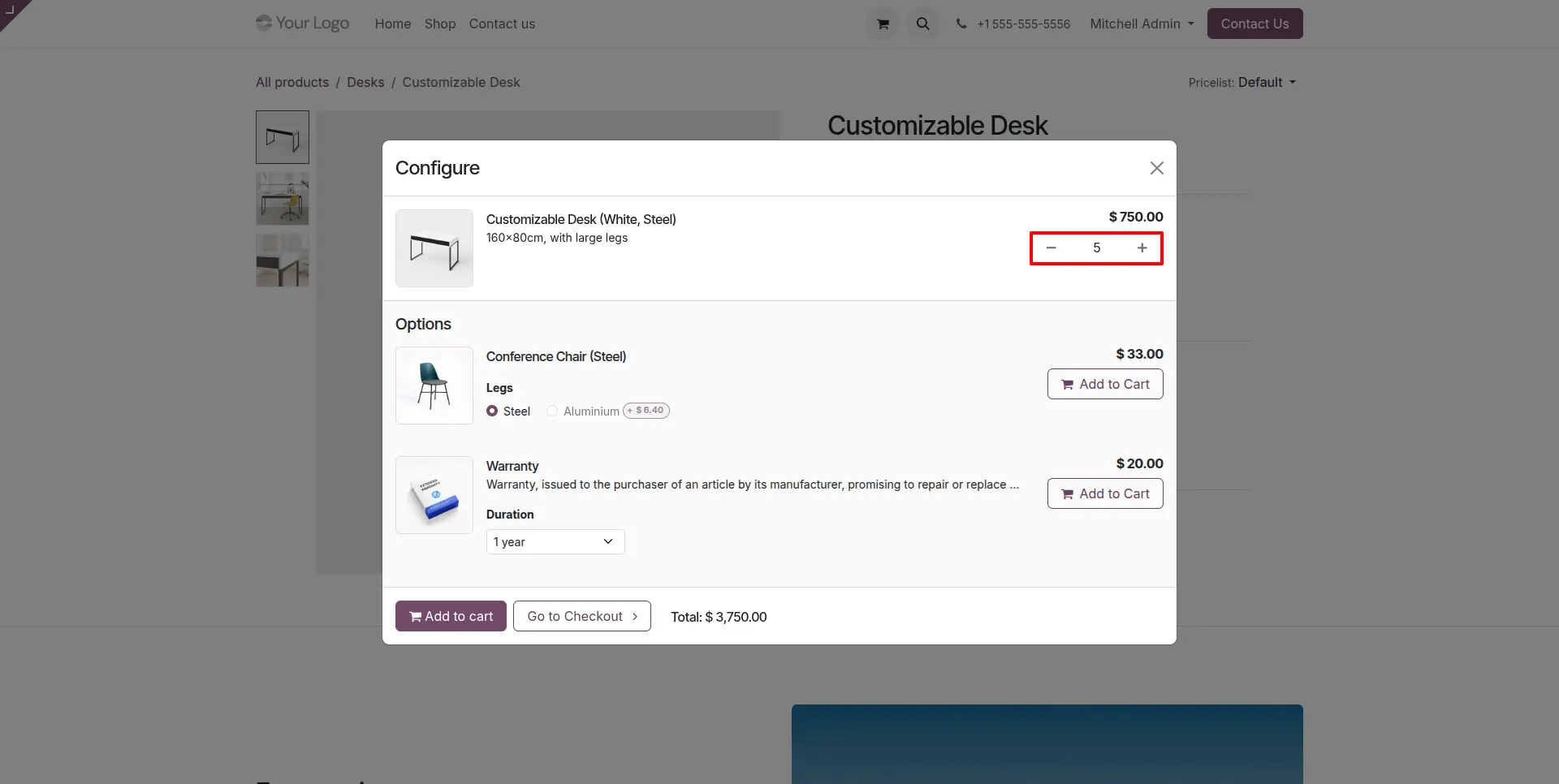Screen dimensions: 1559x784
Task: Click the phone icon in the header
Action: pos(961,24)
